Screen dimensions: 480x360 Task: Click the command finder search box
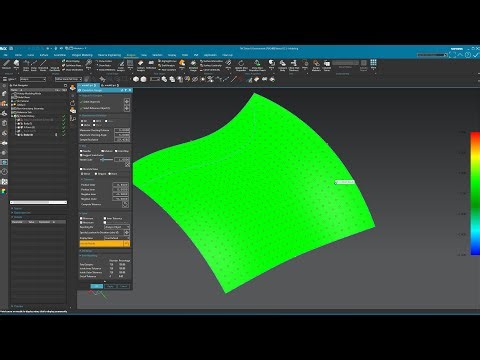432,55
